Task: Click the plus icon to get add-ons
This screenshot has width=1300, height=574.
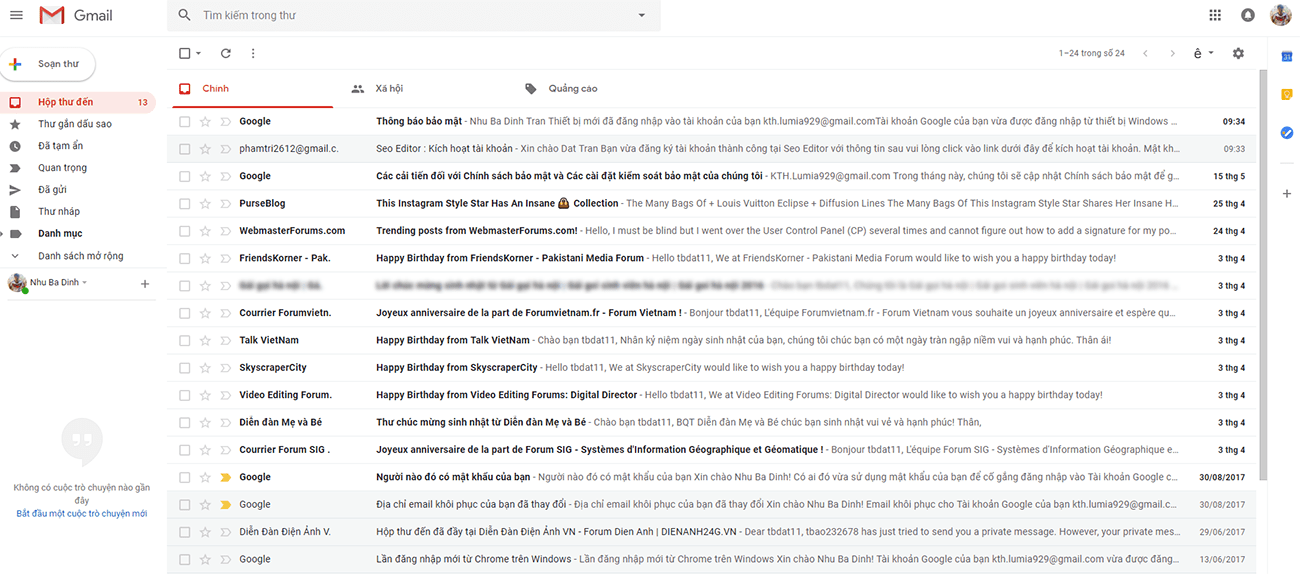Action: (1287, 193)
